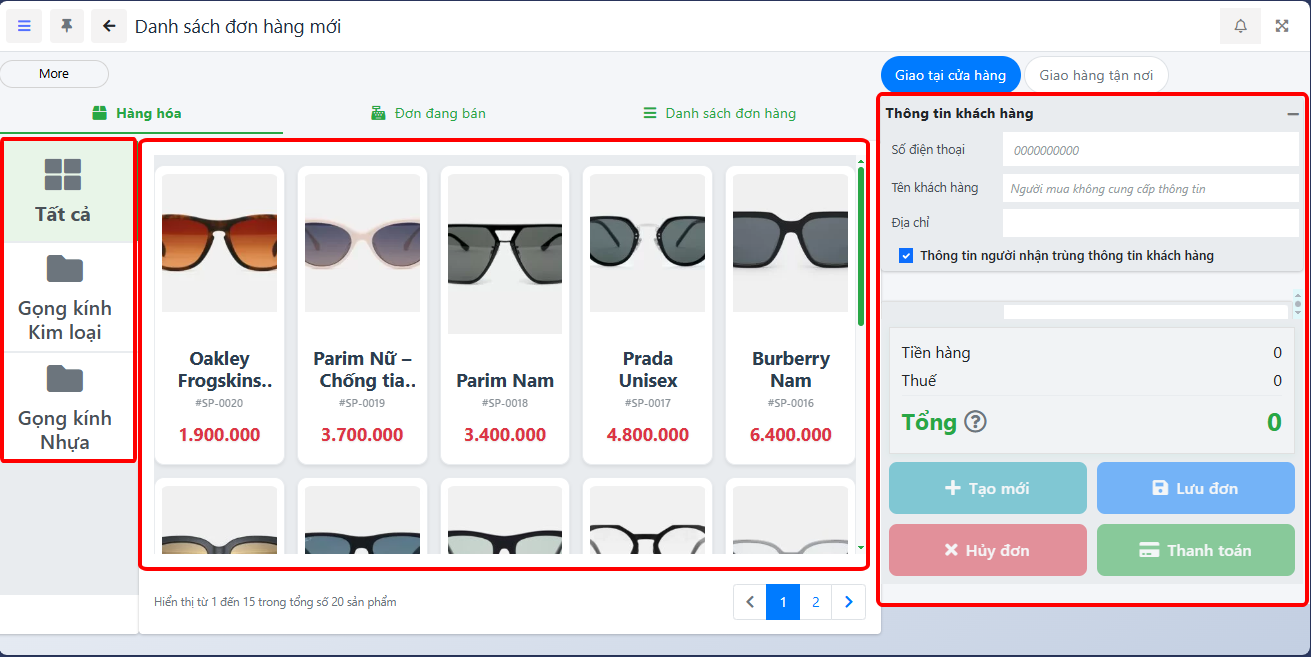Click the pin icon in header
The image size is (1311, 657).
point(67,26)
